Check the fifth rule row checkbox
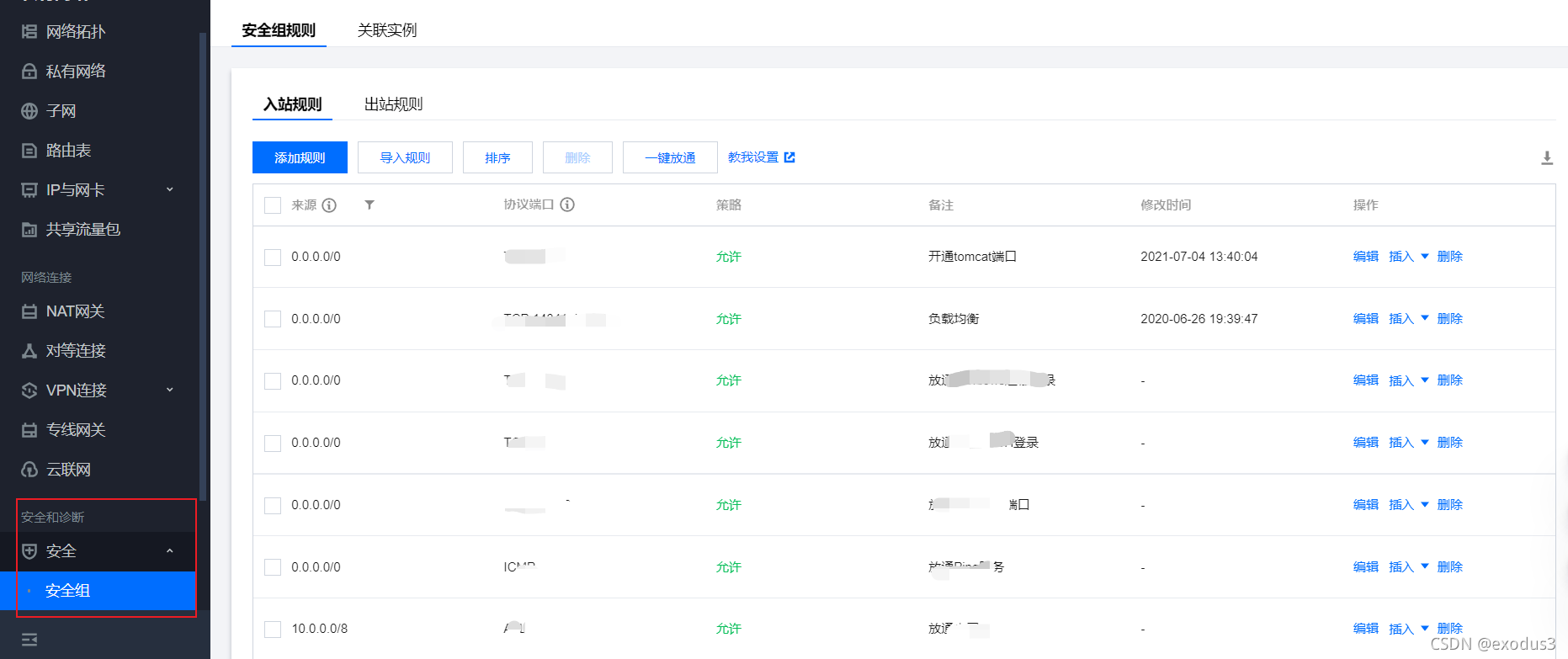Image resolution: width=1568 pixels, height=659 pixels. pos(273,505)
